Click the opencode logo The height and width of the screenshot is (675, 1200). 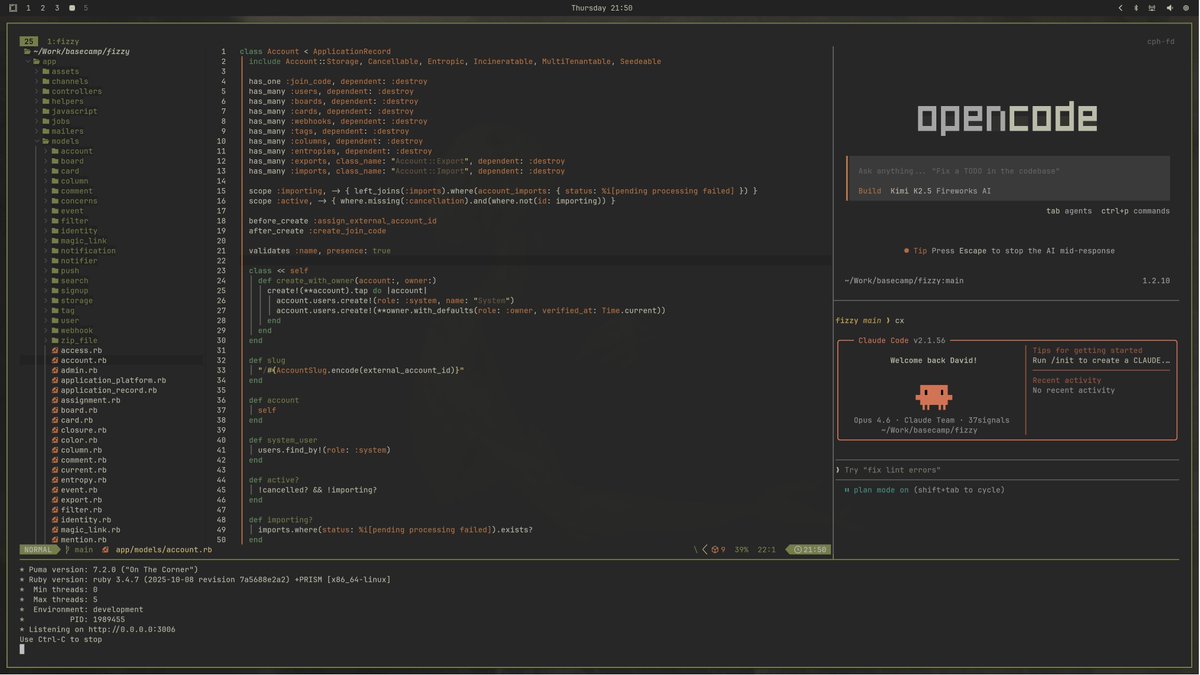click(x=1007, y=119)
